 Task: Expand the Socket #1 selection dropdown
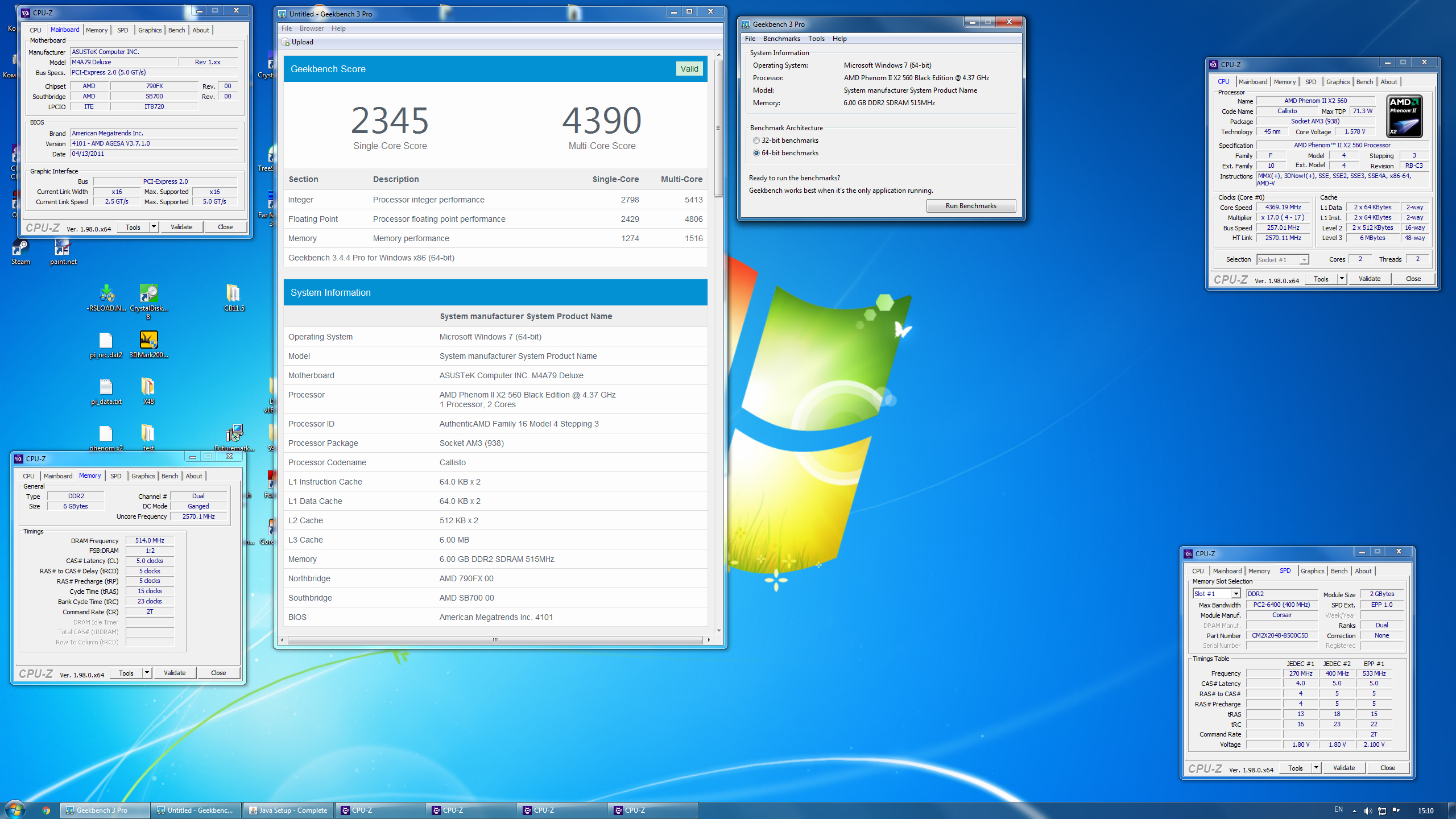pyautogui.click(x=1304, y=260)
